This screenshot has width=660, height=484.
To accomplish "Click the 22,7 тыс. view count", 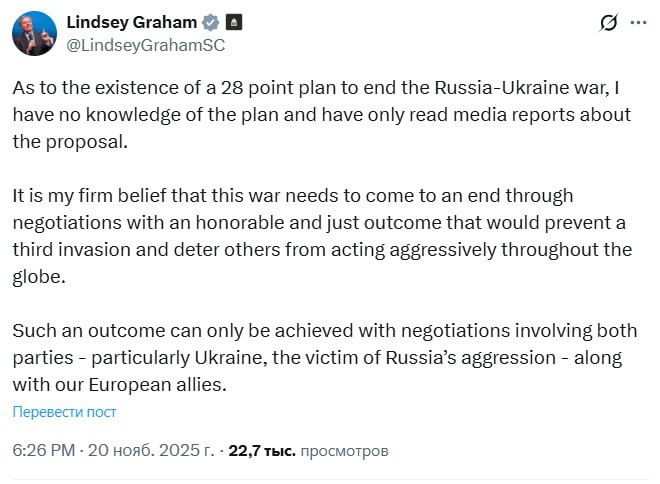I will tap(262, 451).
